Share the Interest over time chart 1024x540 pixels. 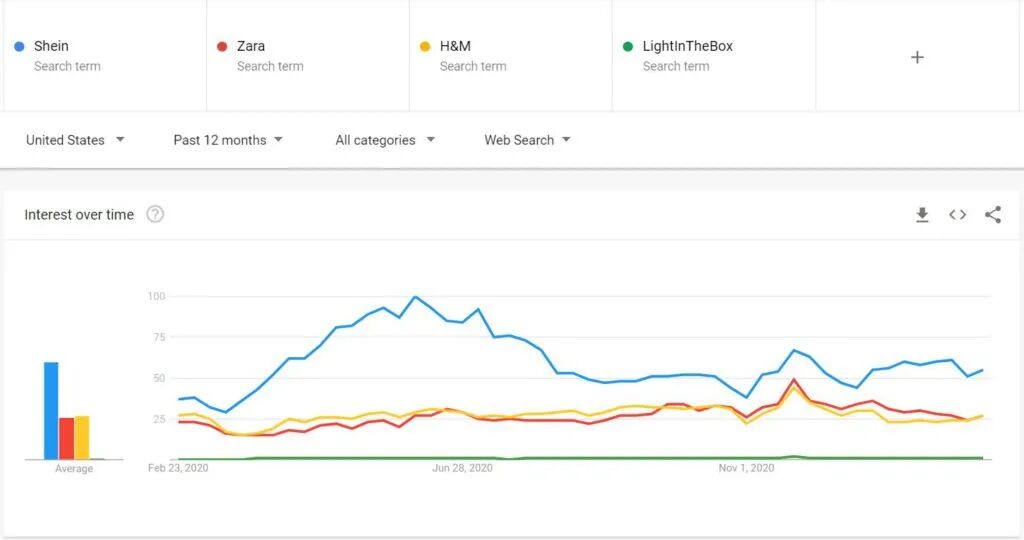pyautogui.click(x=993, y=215)
